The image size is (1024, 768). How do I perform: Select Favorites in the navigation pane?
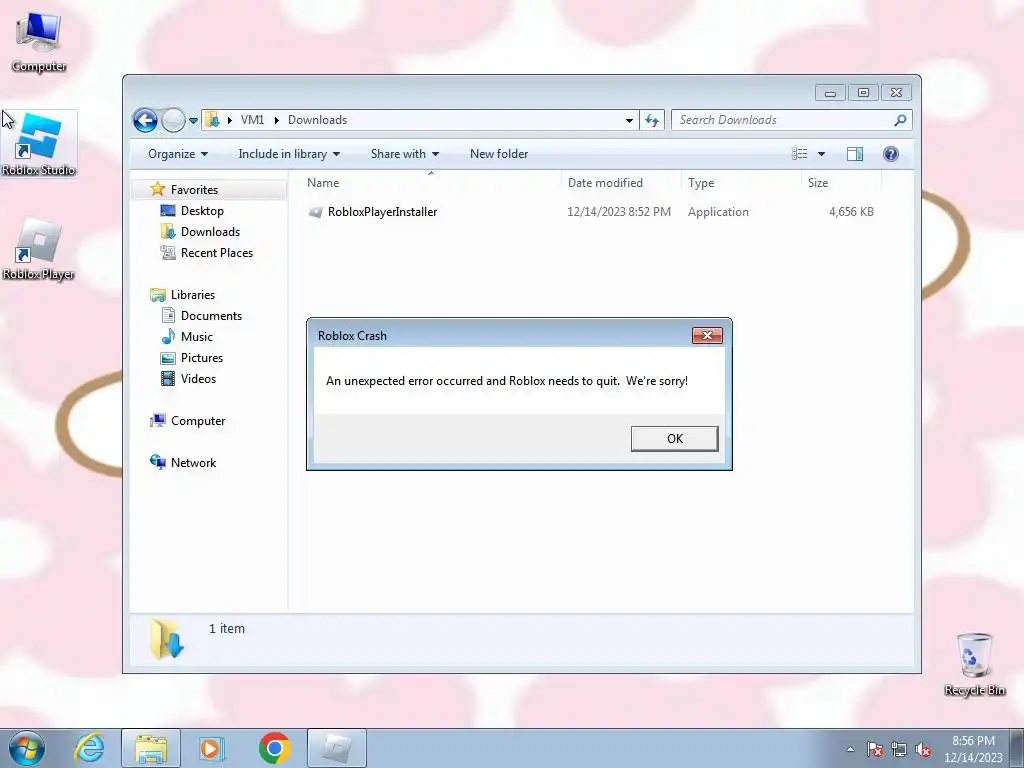[x=194, y=190]
